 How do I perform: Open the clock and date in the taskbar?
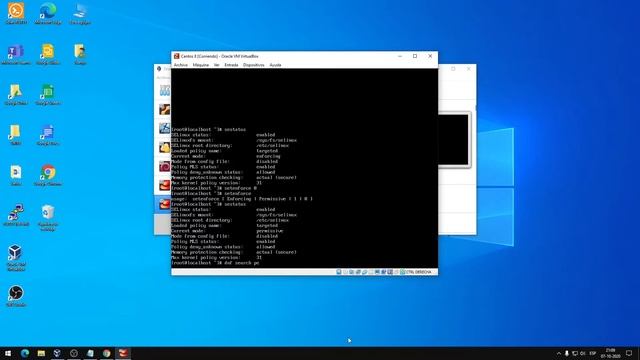pyautogui.click(x=610, y=353)
